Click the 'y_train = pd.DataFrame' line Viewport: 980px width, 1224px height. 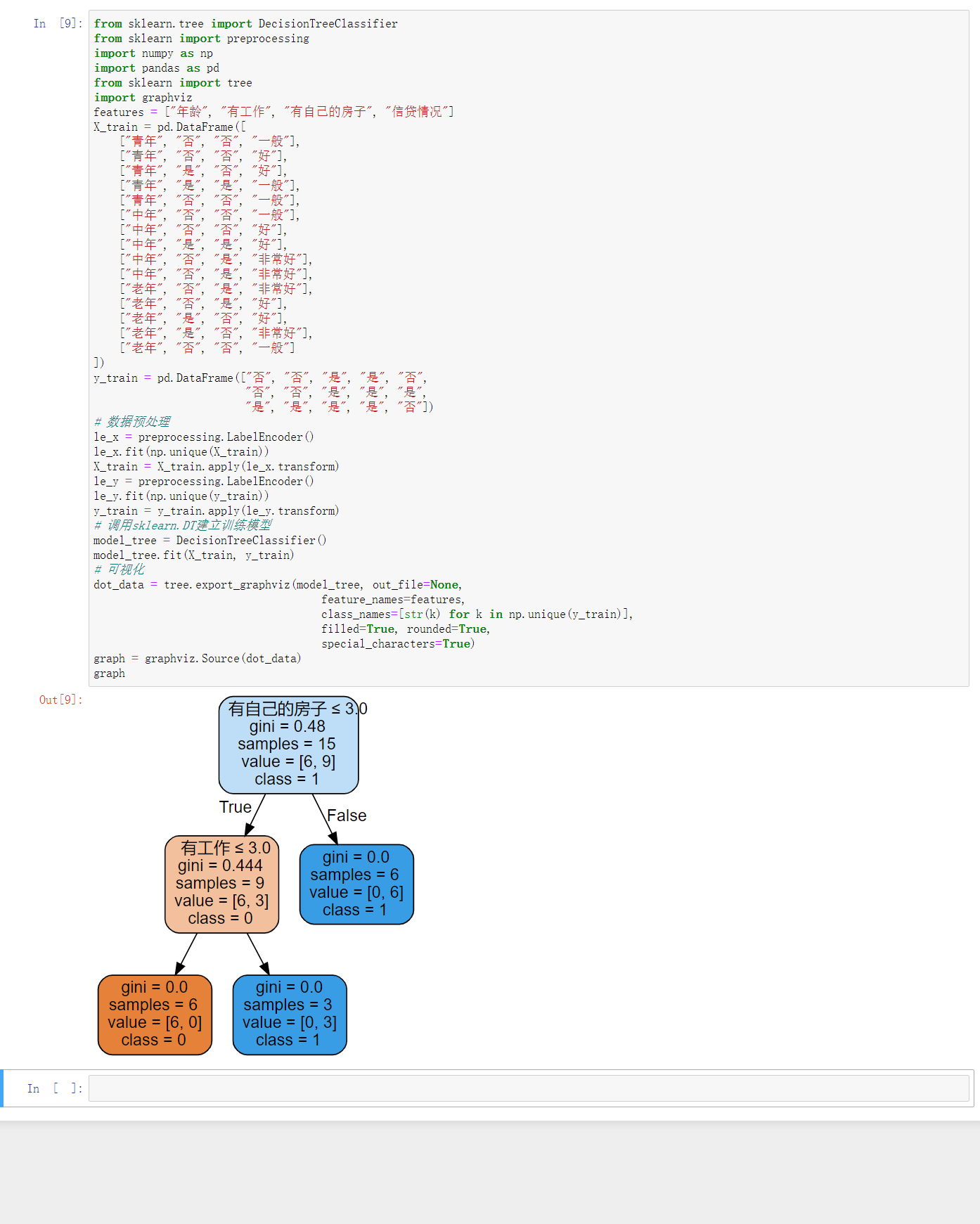(x=261, y=378)
